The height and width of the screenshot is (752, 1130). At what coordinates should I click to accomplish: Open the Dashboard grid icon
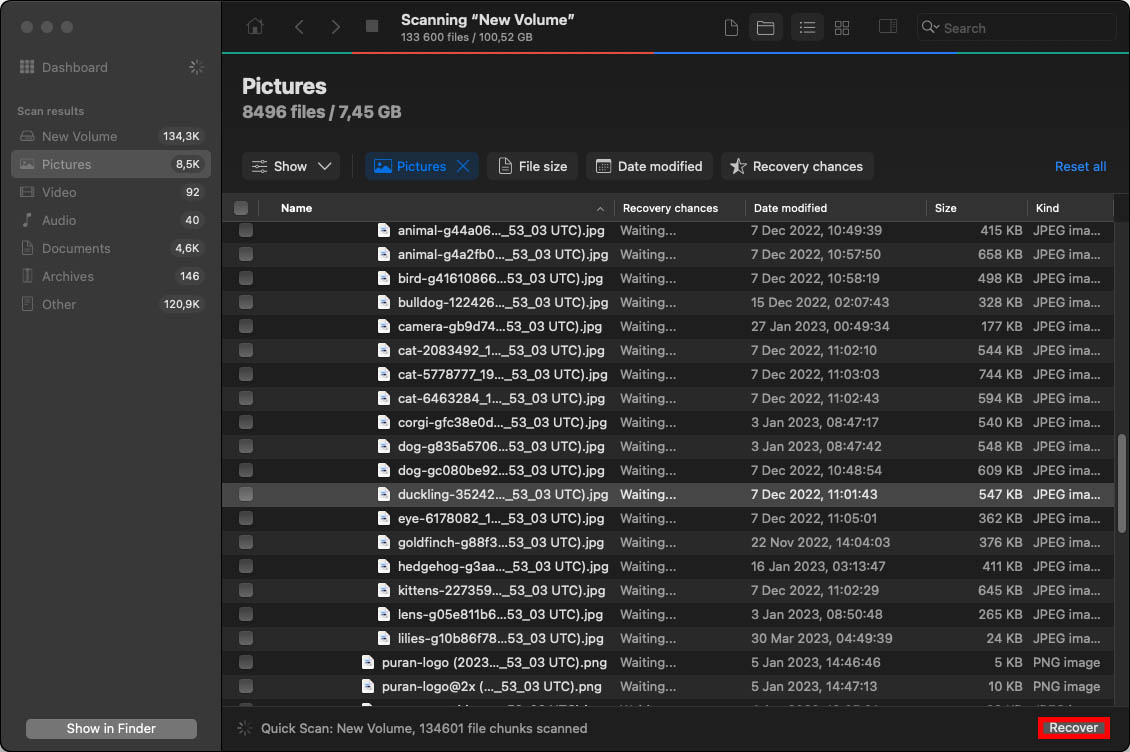point(27,67)
